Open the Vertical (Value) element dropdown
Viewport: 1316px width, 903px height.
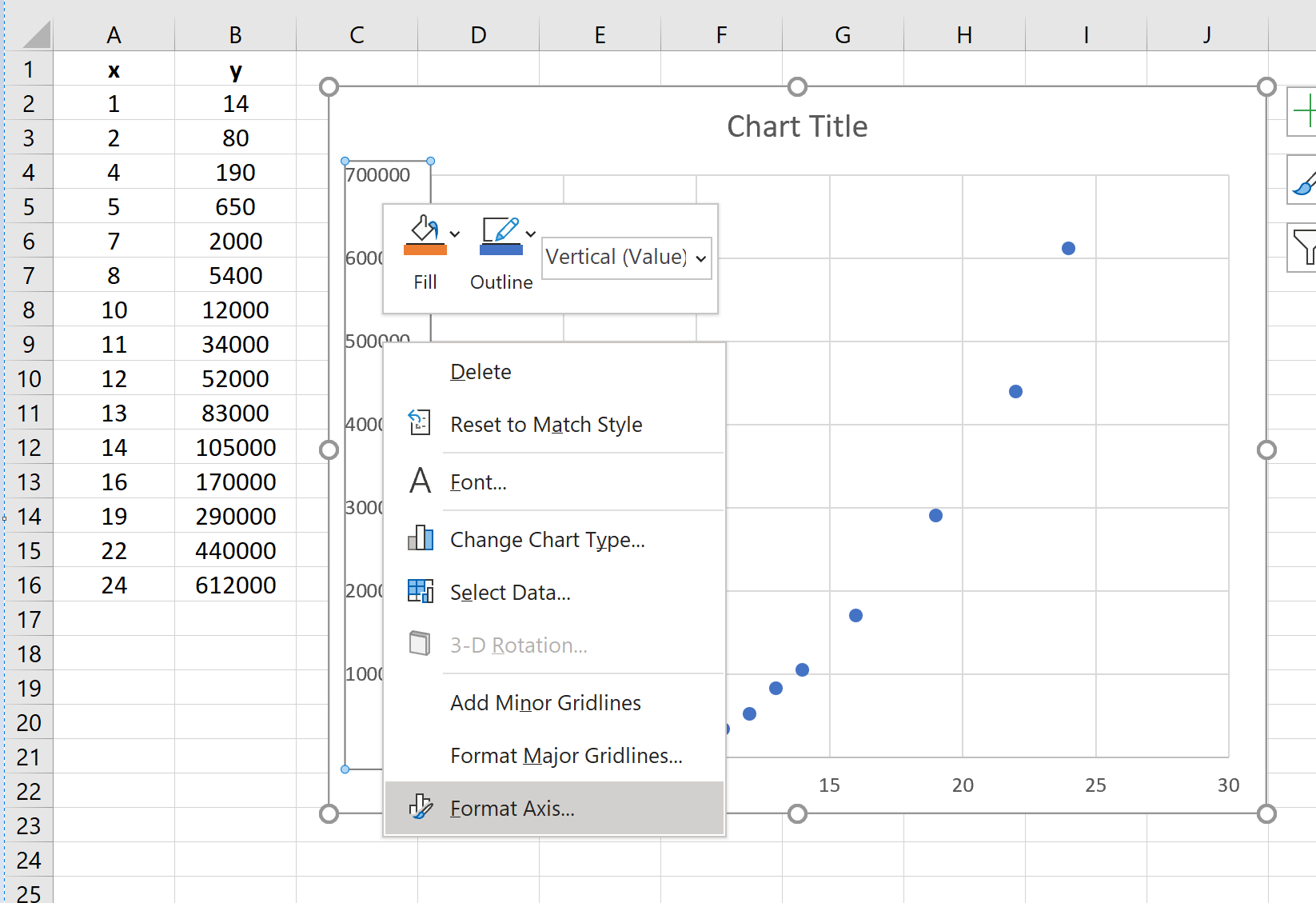pos(626,258)
